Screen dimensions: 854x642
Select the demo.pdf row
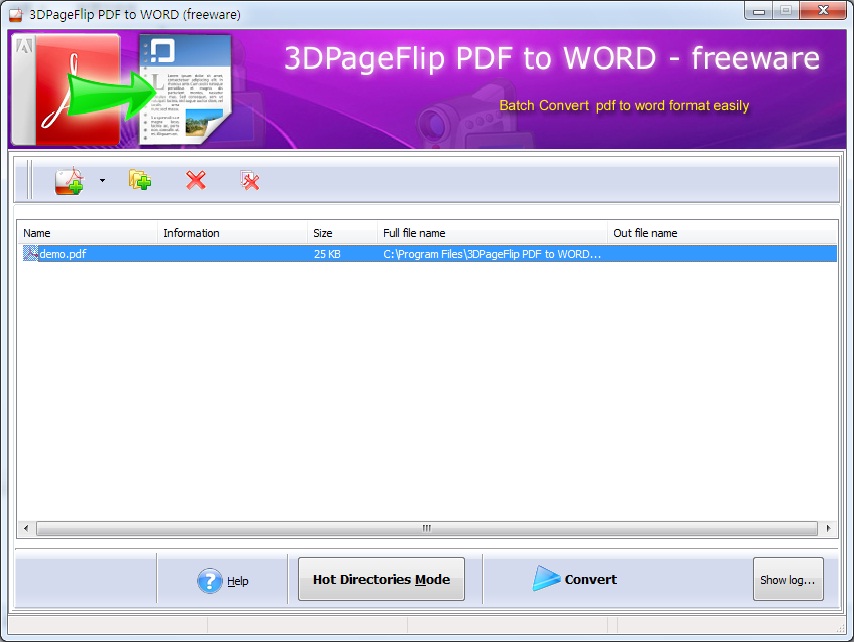tap(428, 254)
